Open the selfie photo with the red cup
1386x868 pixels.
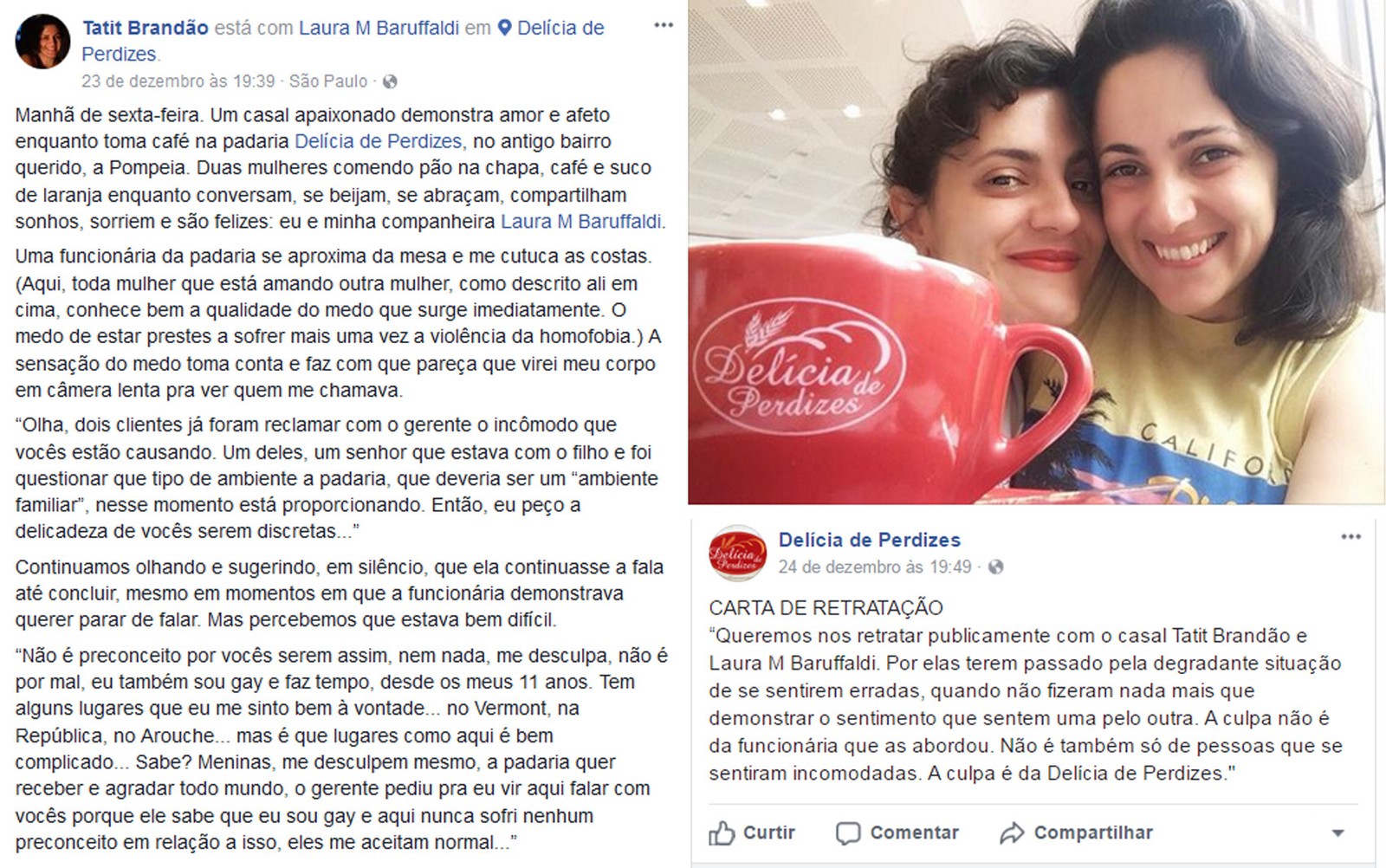[1037, 252]
